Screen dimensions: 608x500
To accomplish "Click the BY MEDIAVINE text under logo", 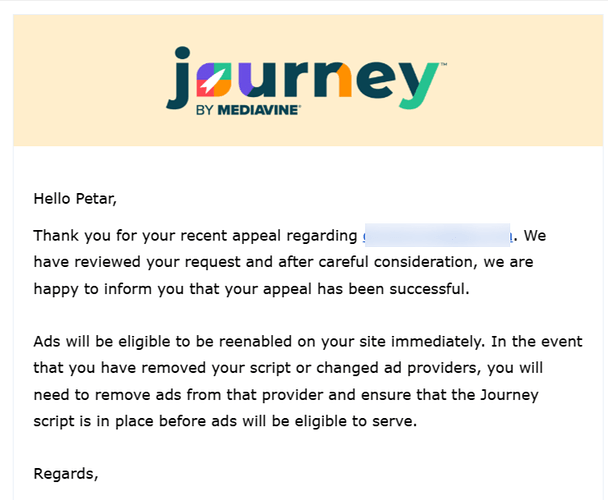I will tap(248, 110).
